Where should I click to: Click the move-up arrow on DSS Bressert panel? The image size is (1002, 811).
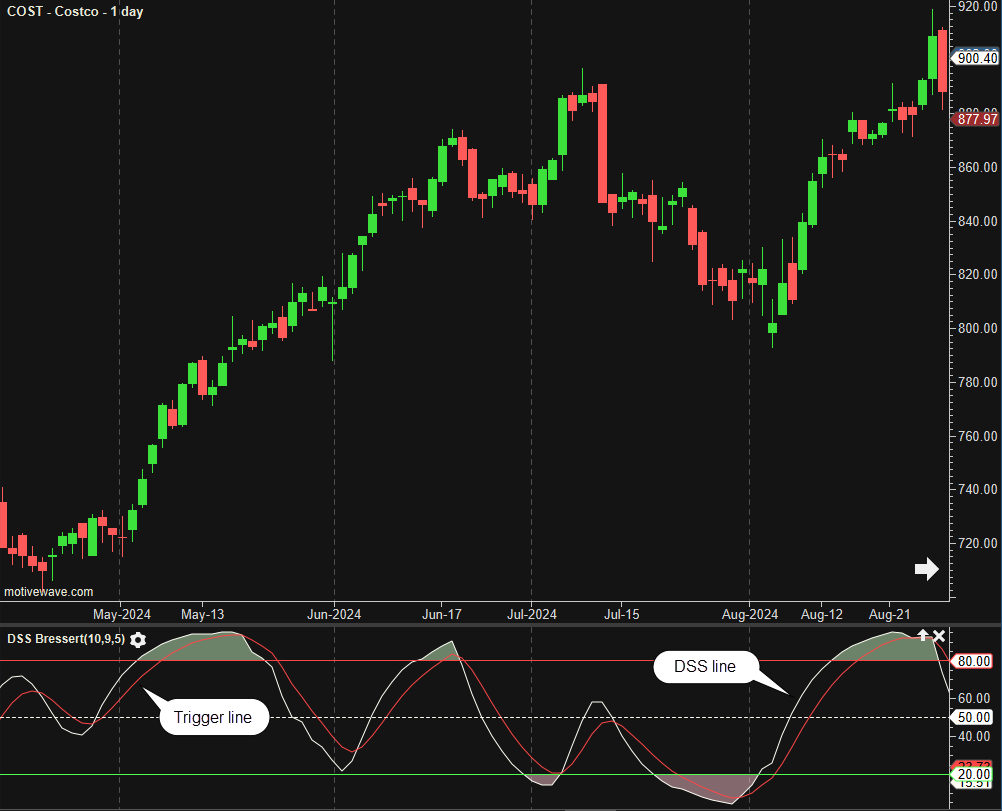(923, 636)
